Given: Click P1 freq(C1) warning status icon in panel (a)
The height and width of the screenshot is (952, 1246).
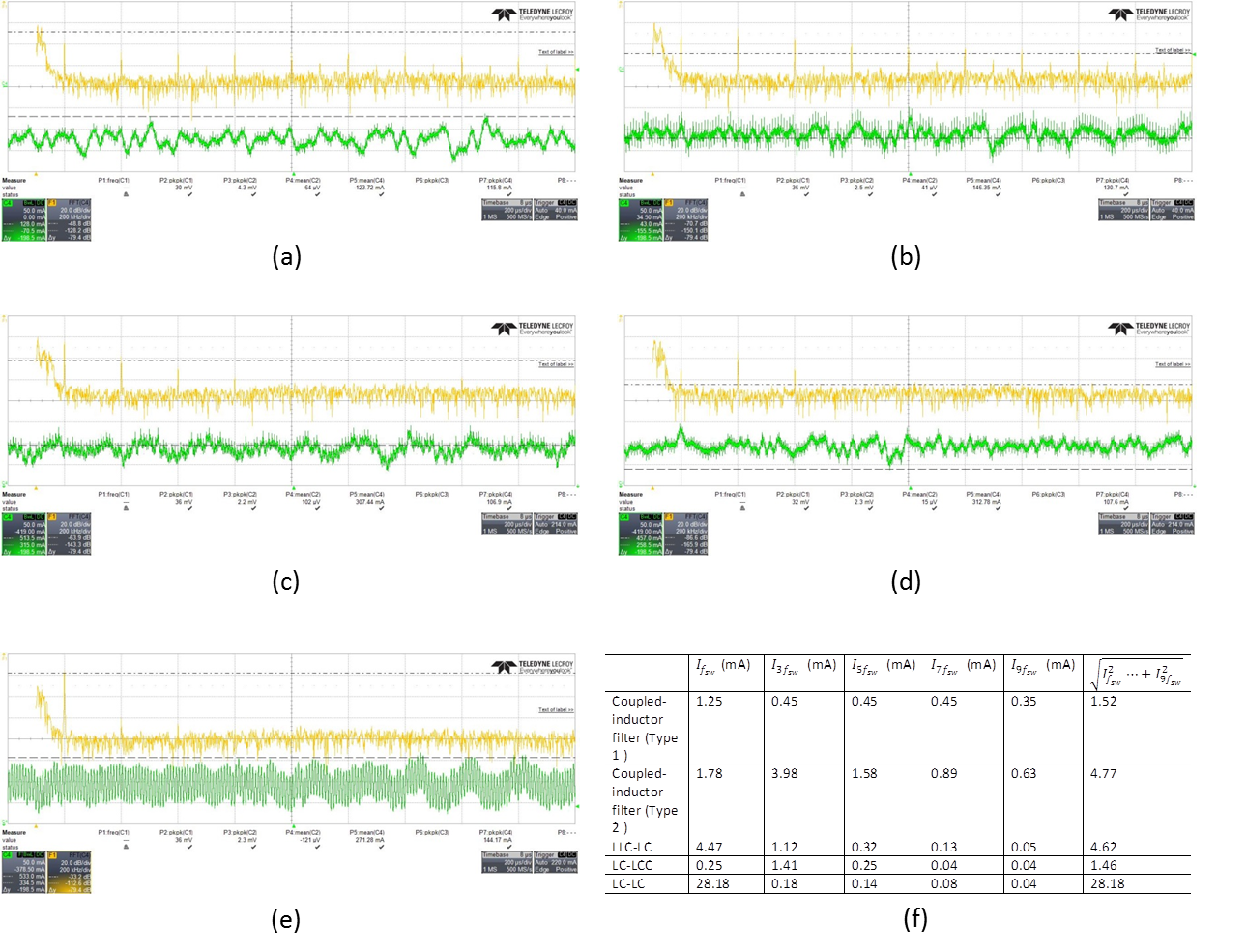Looking at the screenshot, I should (x=125, y=194).
